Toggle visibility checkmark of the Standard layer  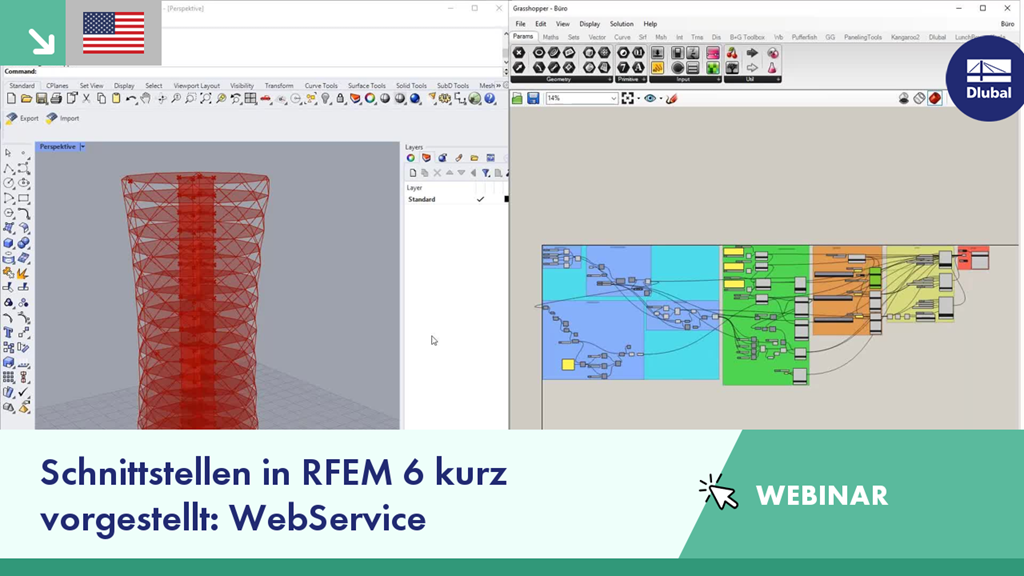(x=480, y=198)
